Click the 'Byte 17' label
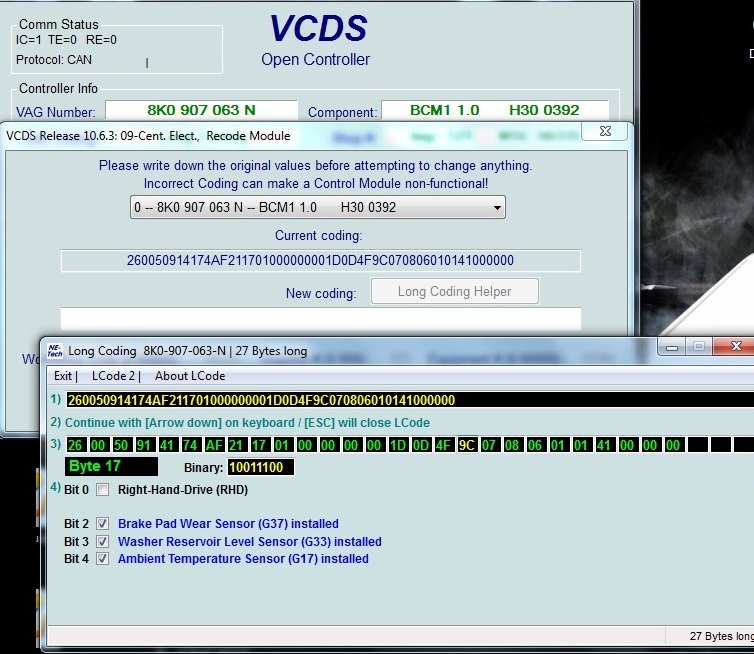The height and width of the screenshot is (654, 754). (111, 466)
